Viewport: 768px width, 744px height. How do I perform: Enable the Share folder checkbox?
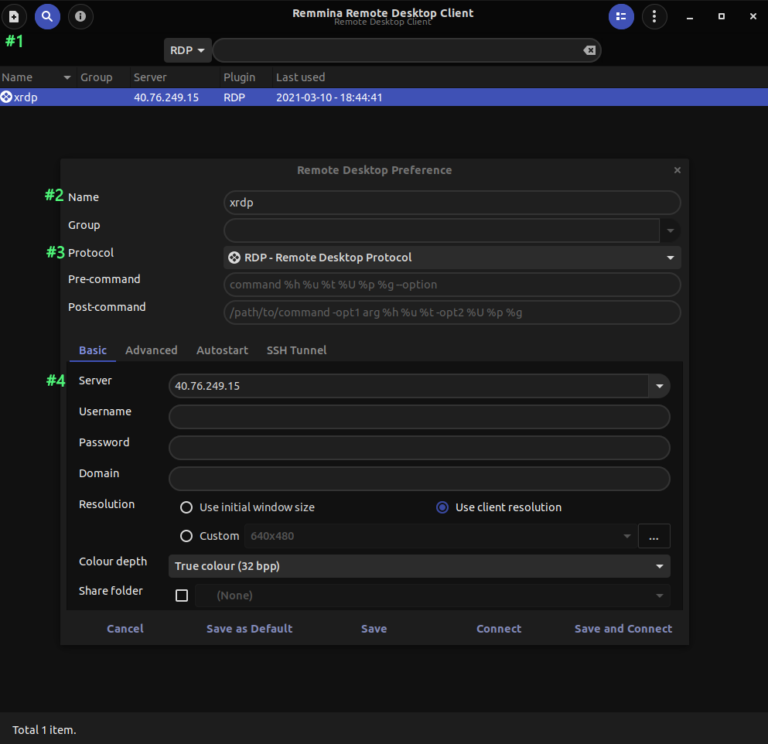click(x=182, y=595)
